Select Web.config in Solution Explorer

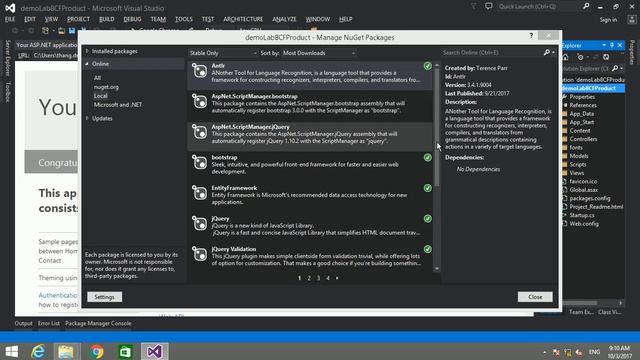[x=584, y=224]
